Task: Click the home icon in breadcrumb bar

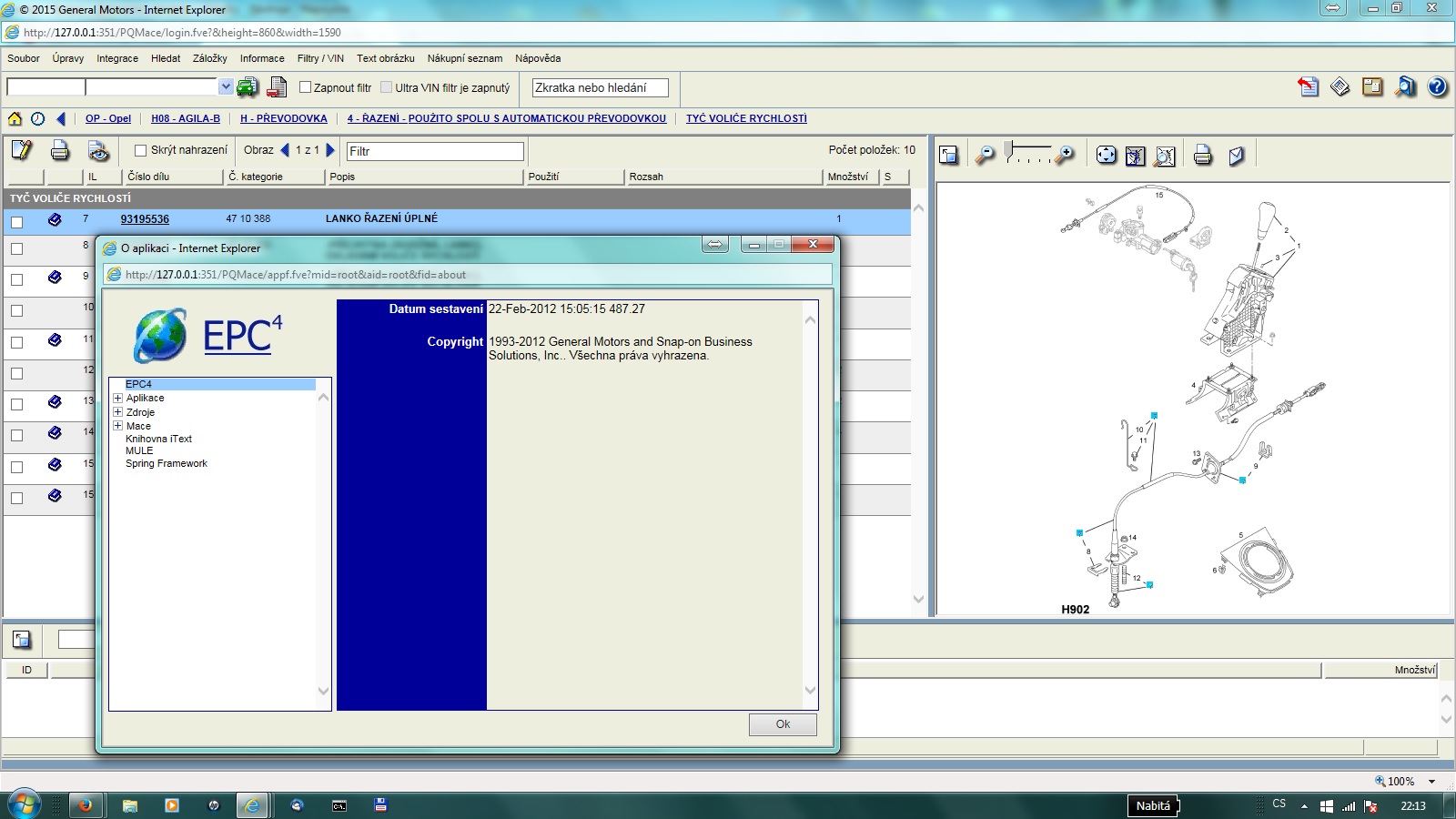Action: coord(15,118)
